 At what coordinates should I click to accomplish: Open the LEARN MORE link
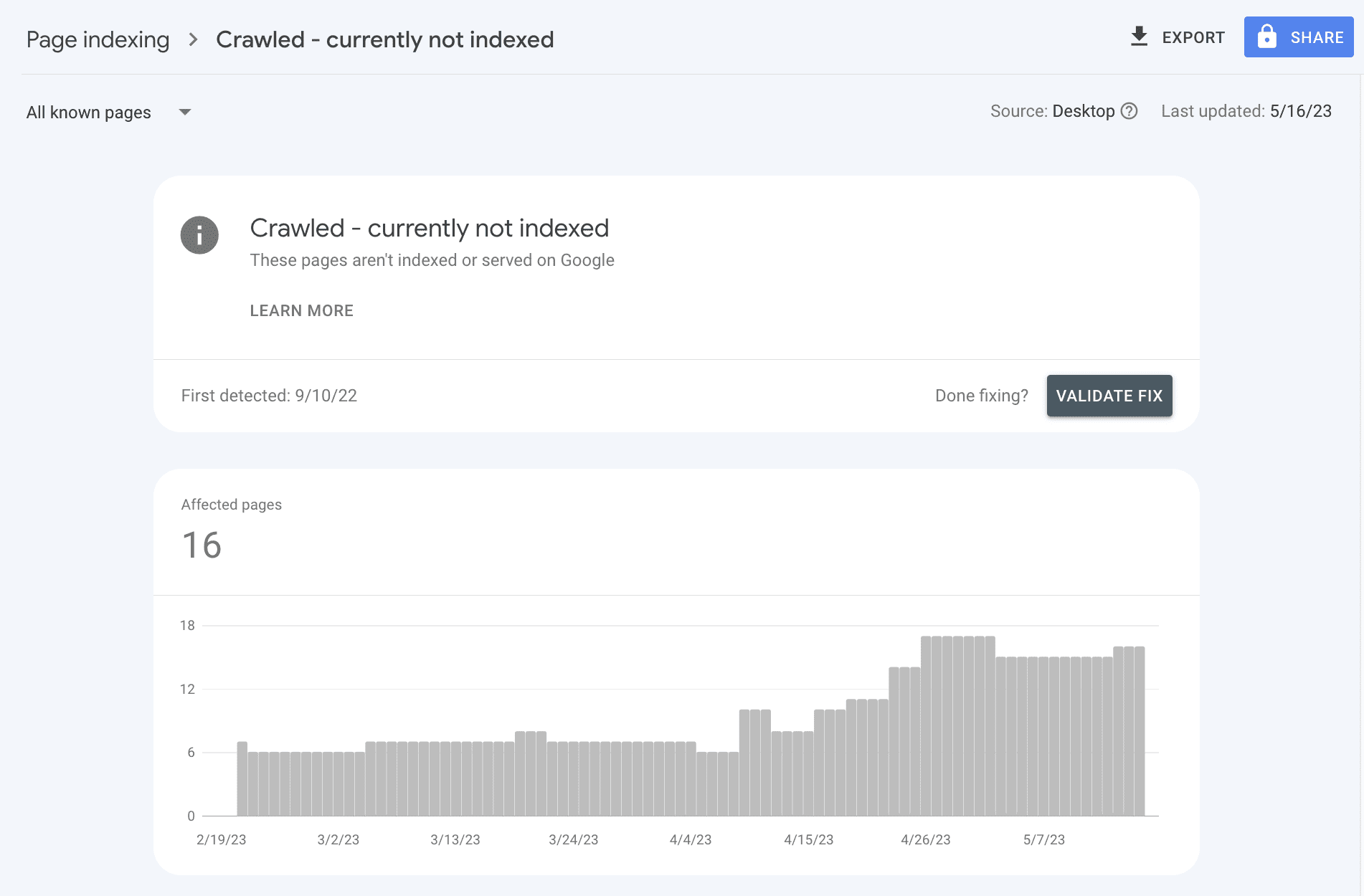301,310
